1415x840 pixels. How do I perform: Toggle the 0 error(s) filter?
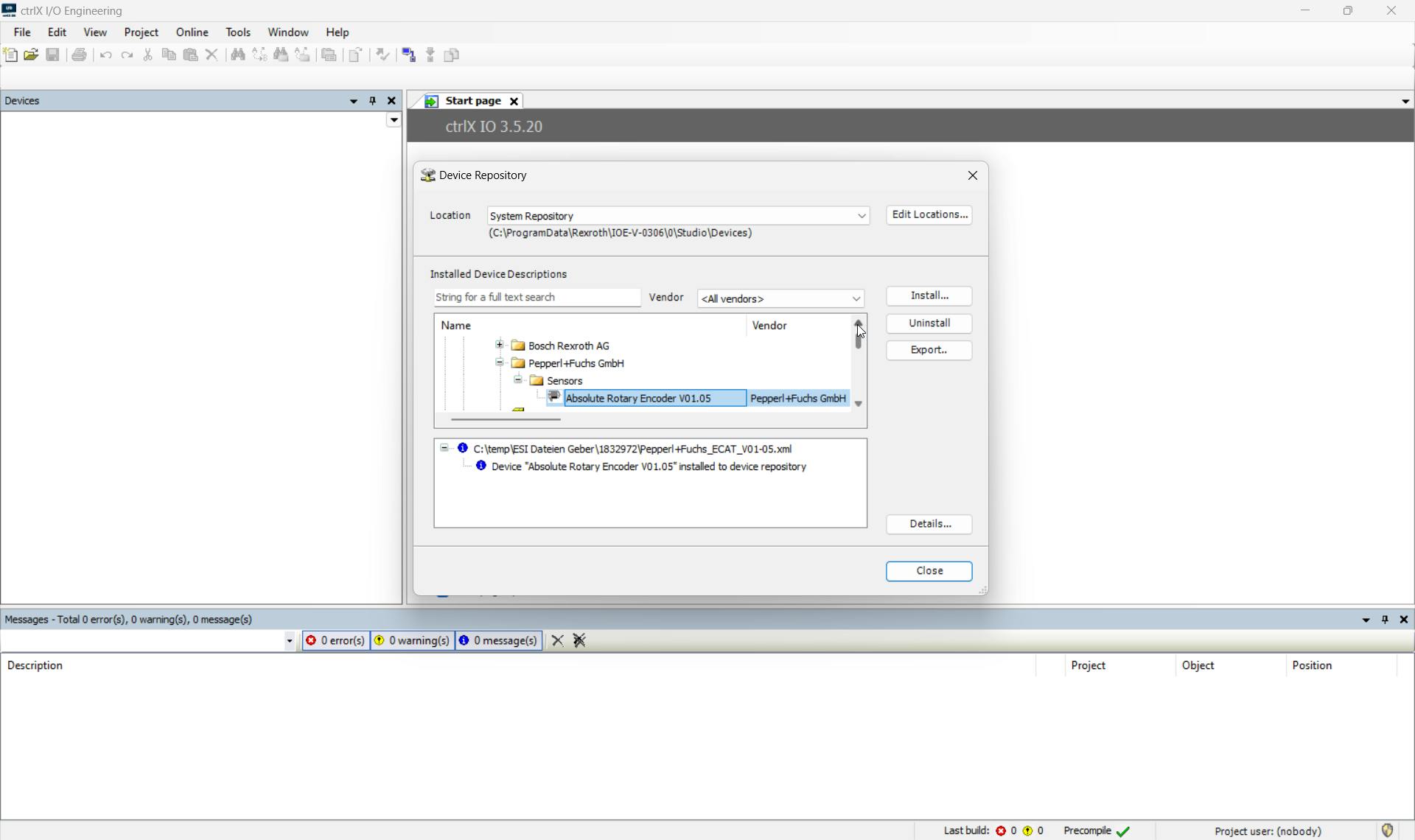pyautogui.click(x=335, y=641)
